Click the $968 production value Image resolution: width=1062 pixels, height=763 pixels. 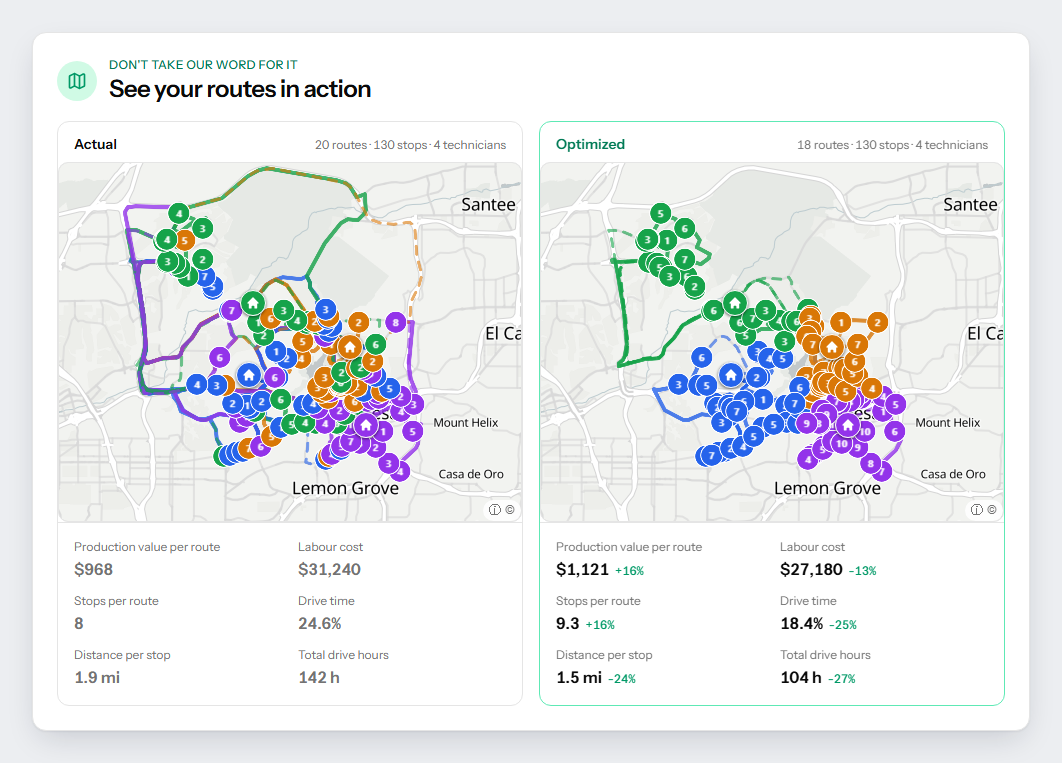point(93,569)
